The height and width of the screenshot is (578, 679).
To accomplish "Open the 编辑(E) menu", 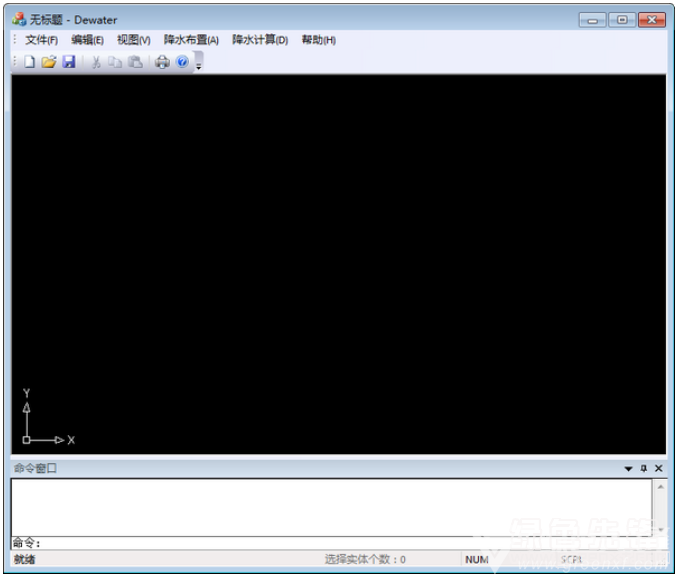I will click(87, 40).
